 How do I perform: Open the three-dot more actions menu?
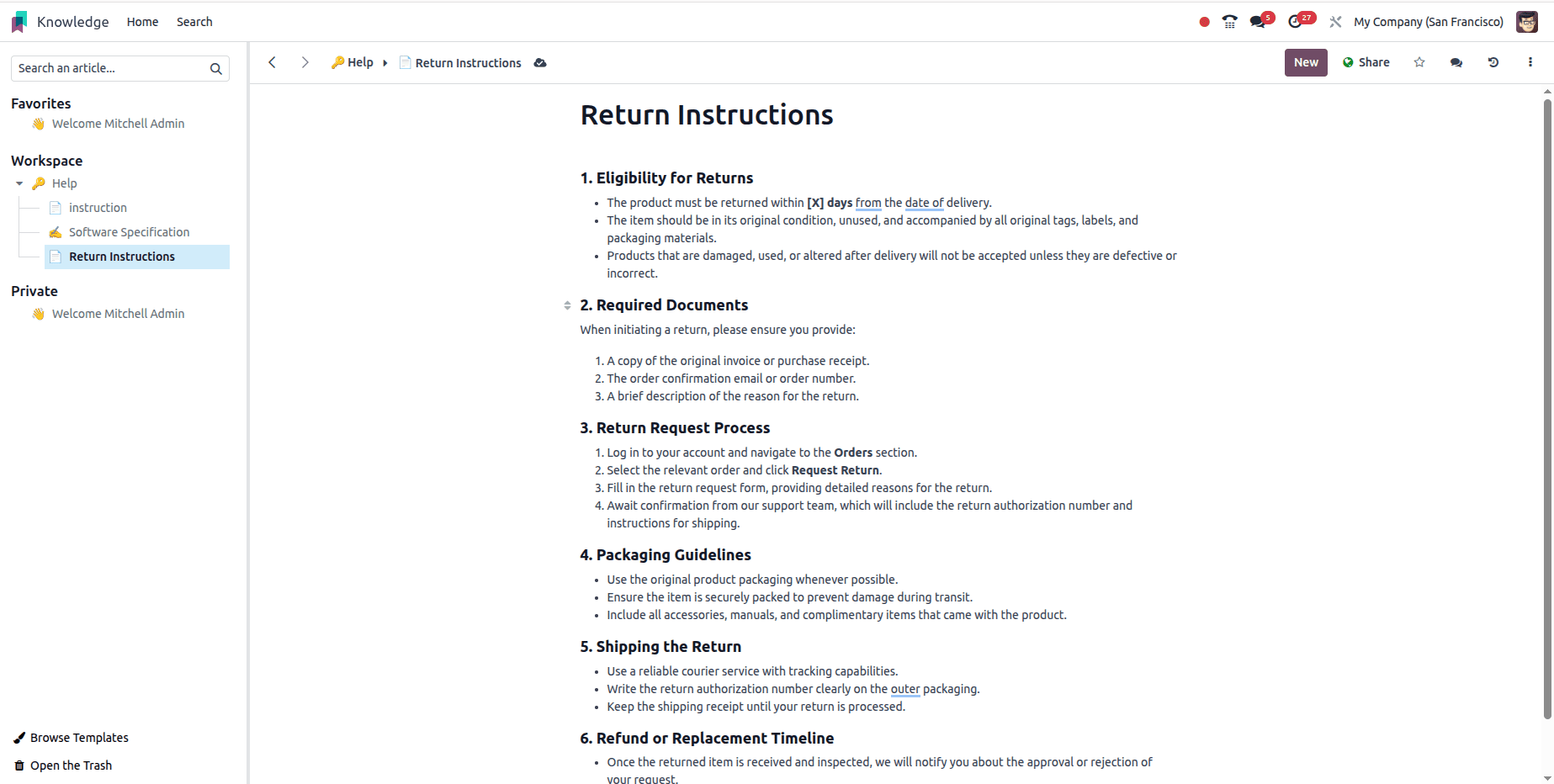[x=1530, y=62]
